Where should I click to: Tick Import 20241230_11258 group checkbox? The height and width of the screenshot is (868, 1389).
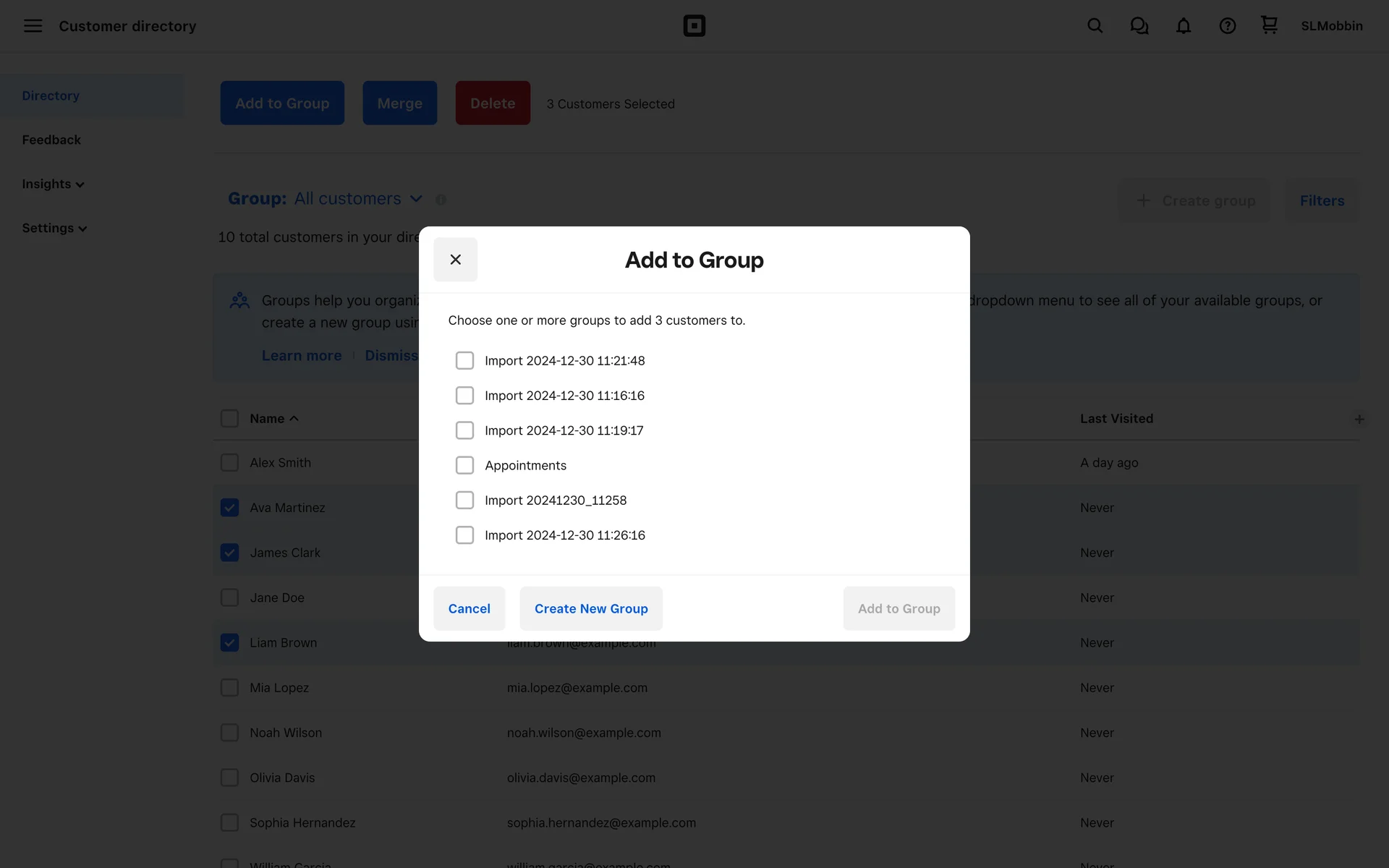tap(464, 500)
